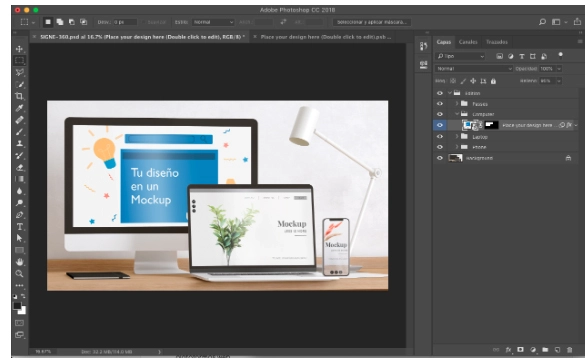This screenshot has width=588, height=363.
Task: Select the Hand tool
Action: 20,262
